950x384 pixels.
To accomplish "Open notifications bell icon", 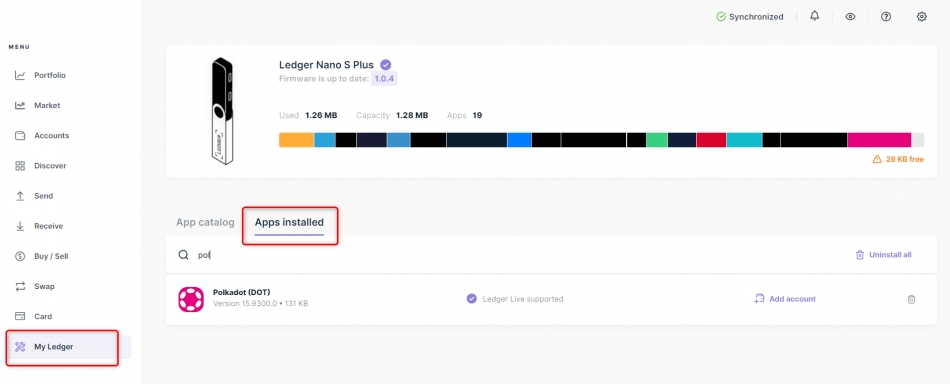I will pyautogui.click(x=814, y=16).
